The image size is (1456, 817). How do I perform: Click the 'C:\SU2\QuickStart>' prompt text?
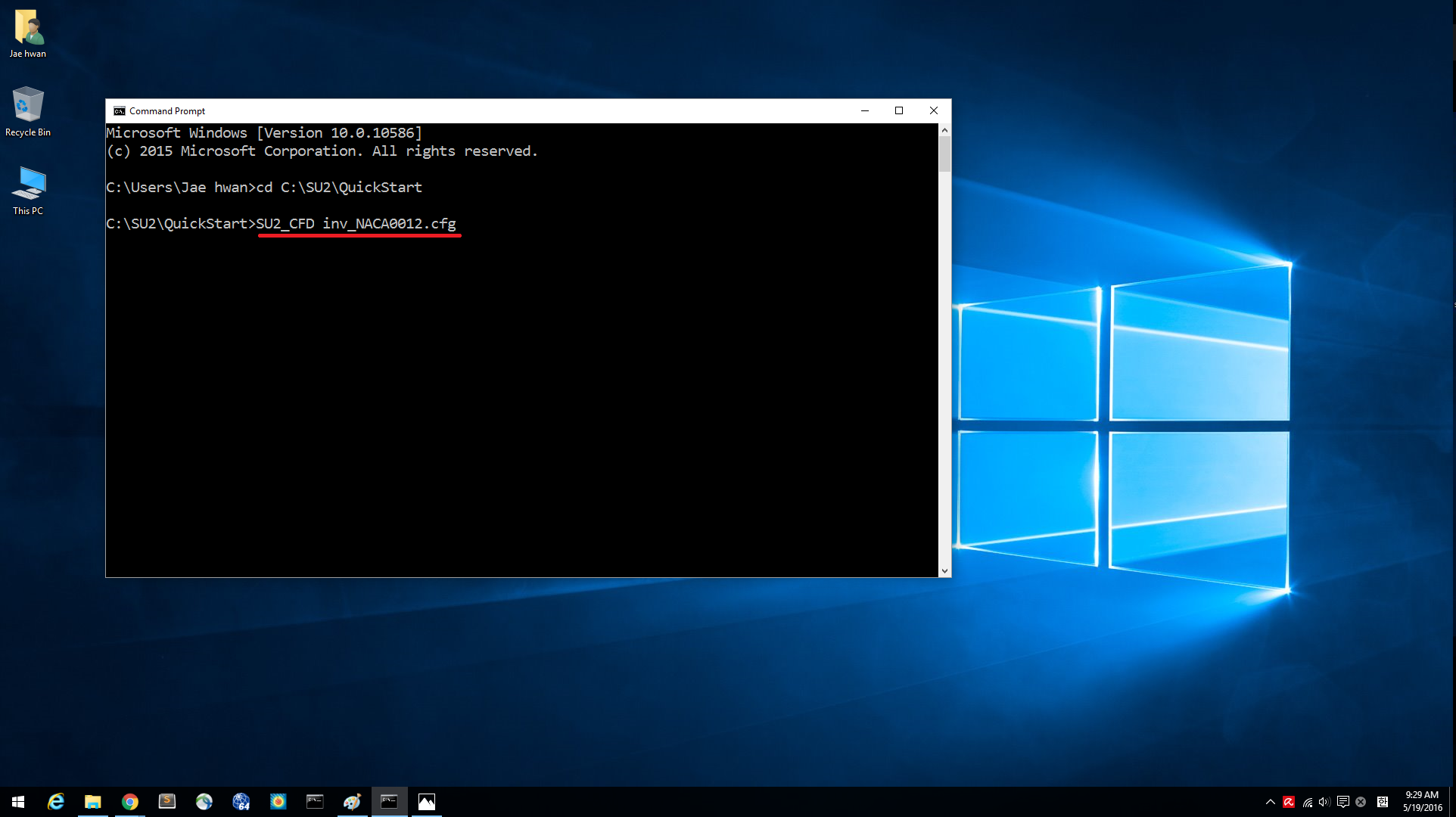point(181,224)
